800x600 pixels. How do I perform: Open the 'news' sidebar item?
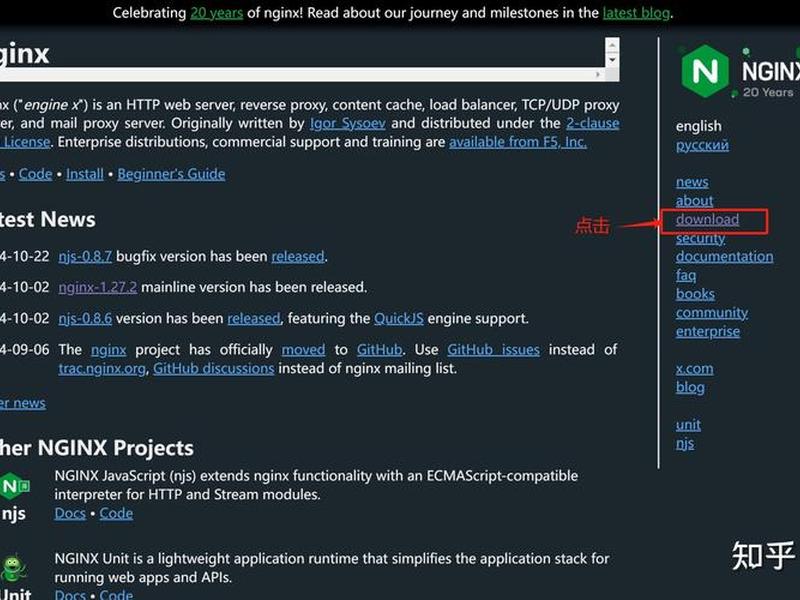click(692, 182)
